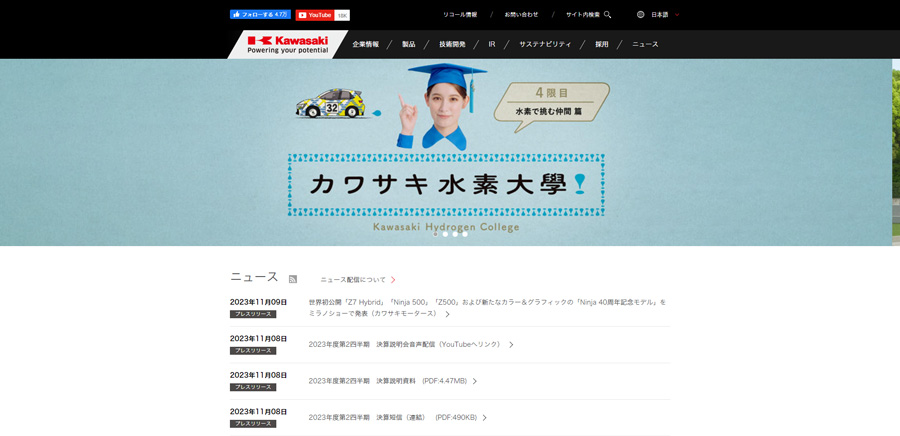900x436 pixels.
Task: Click the arrow beside ニュース配信について
Action: pos(393,280)
